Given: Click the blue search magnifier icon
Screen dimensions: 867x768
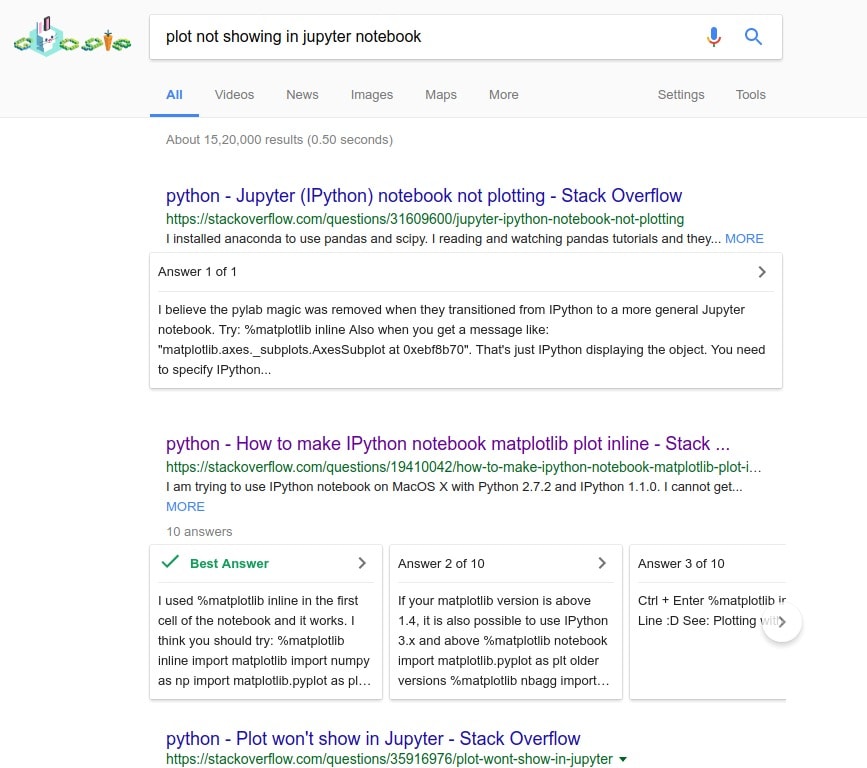Looking at the screenshot, I should point(753,37).
